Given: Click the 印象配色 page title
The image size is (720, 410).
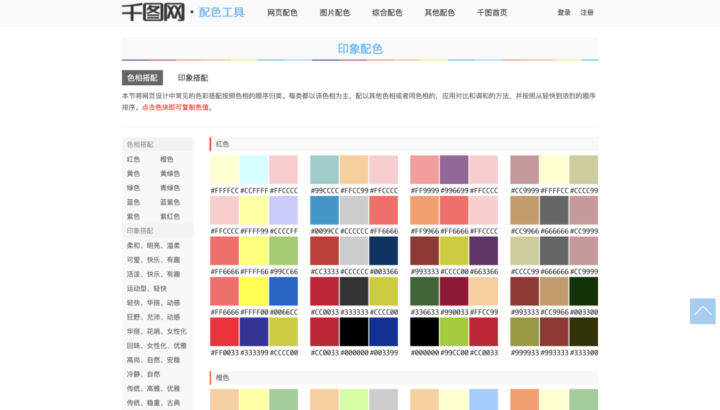Looking at the screenshot, I should pos(360,49).
